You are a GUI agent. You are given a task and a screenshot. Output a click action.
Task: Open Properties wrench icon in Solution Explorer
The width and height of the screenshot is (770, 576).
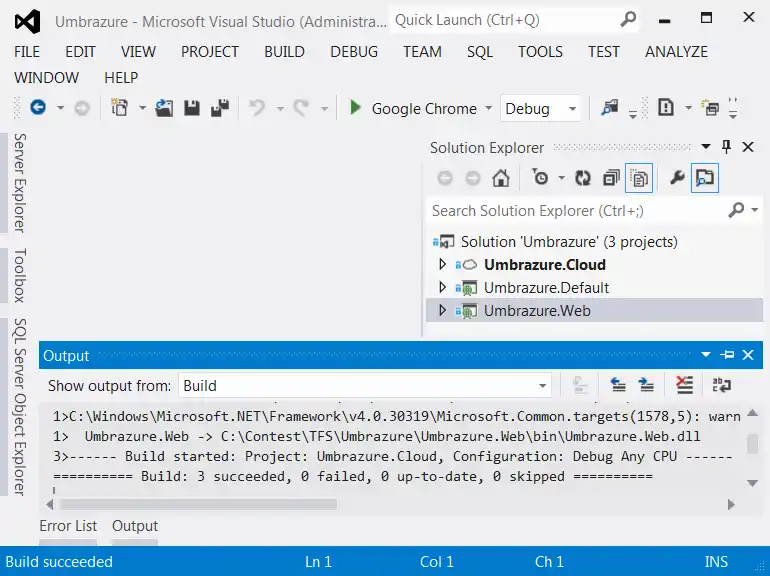(677, 177)
